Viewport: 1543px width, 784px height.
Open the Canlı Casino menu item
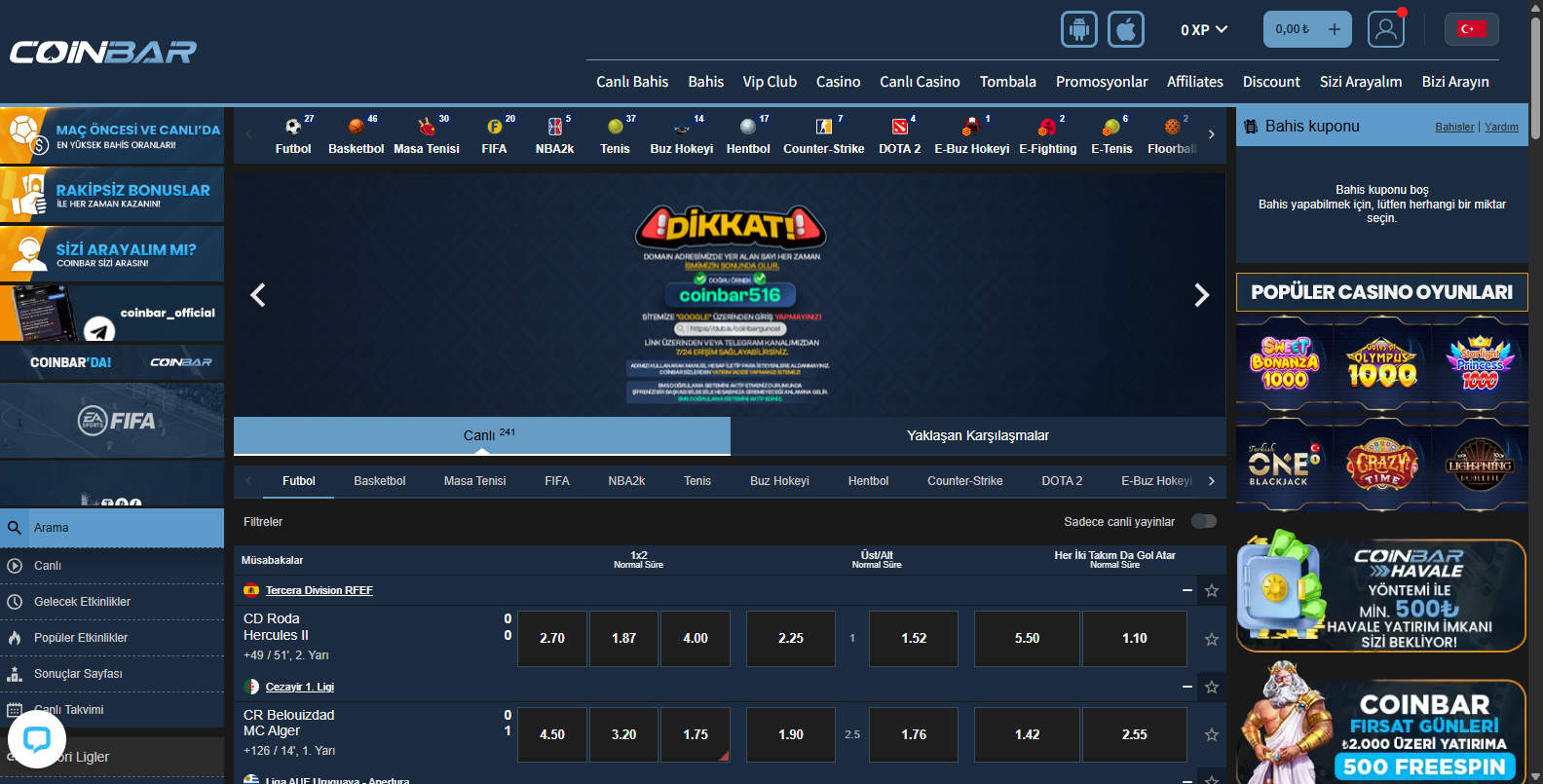click(920, 82)
